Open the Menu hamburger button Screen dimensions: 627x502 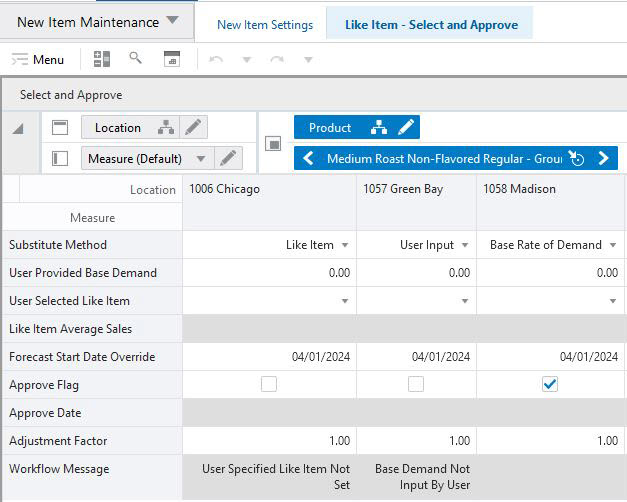click(x=38, y=60)
